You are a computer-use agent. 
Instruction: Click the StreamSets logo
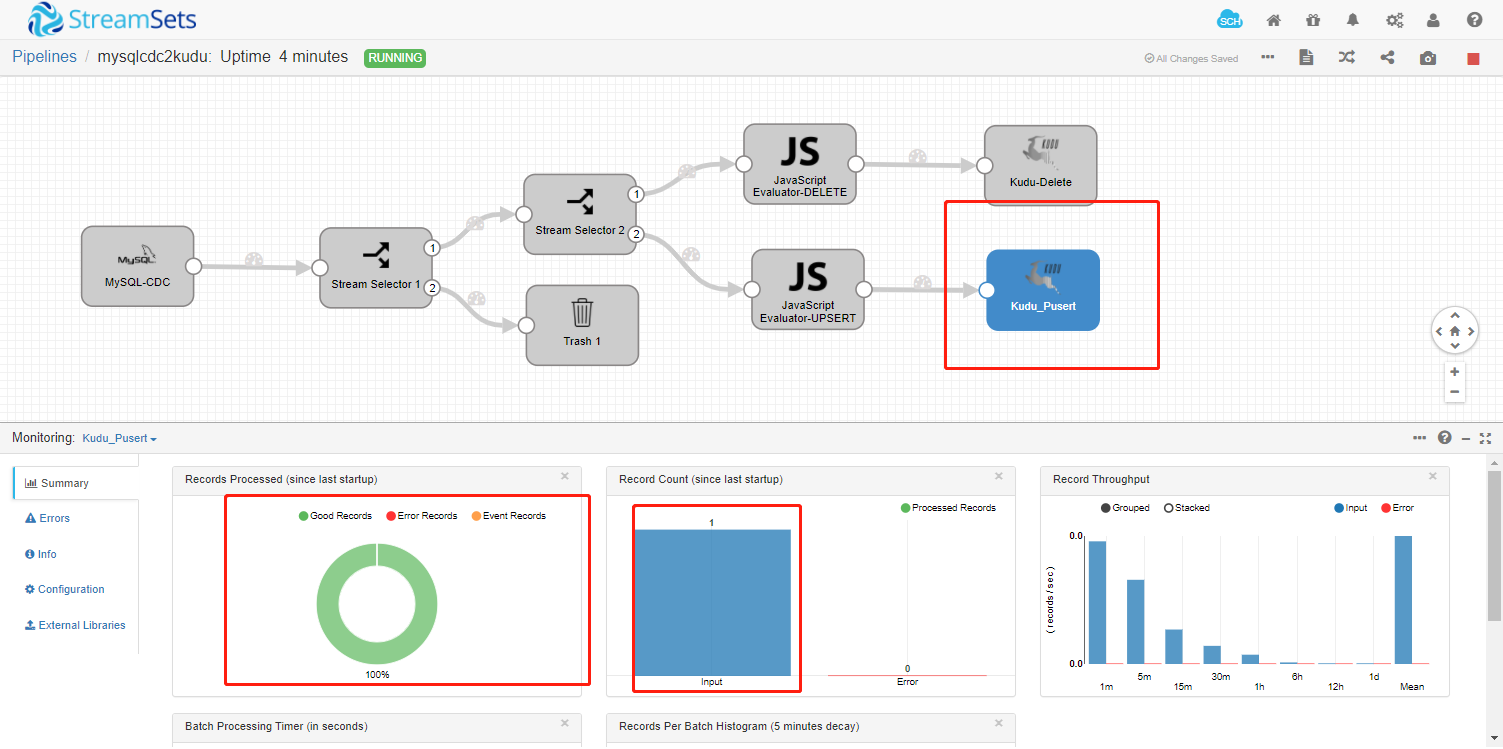coord(112,19)
